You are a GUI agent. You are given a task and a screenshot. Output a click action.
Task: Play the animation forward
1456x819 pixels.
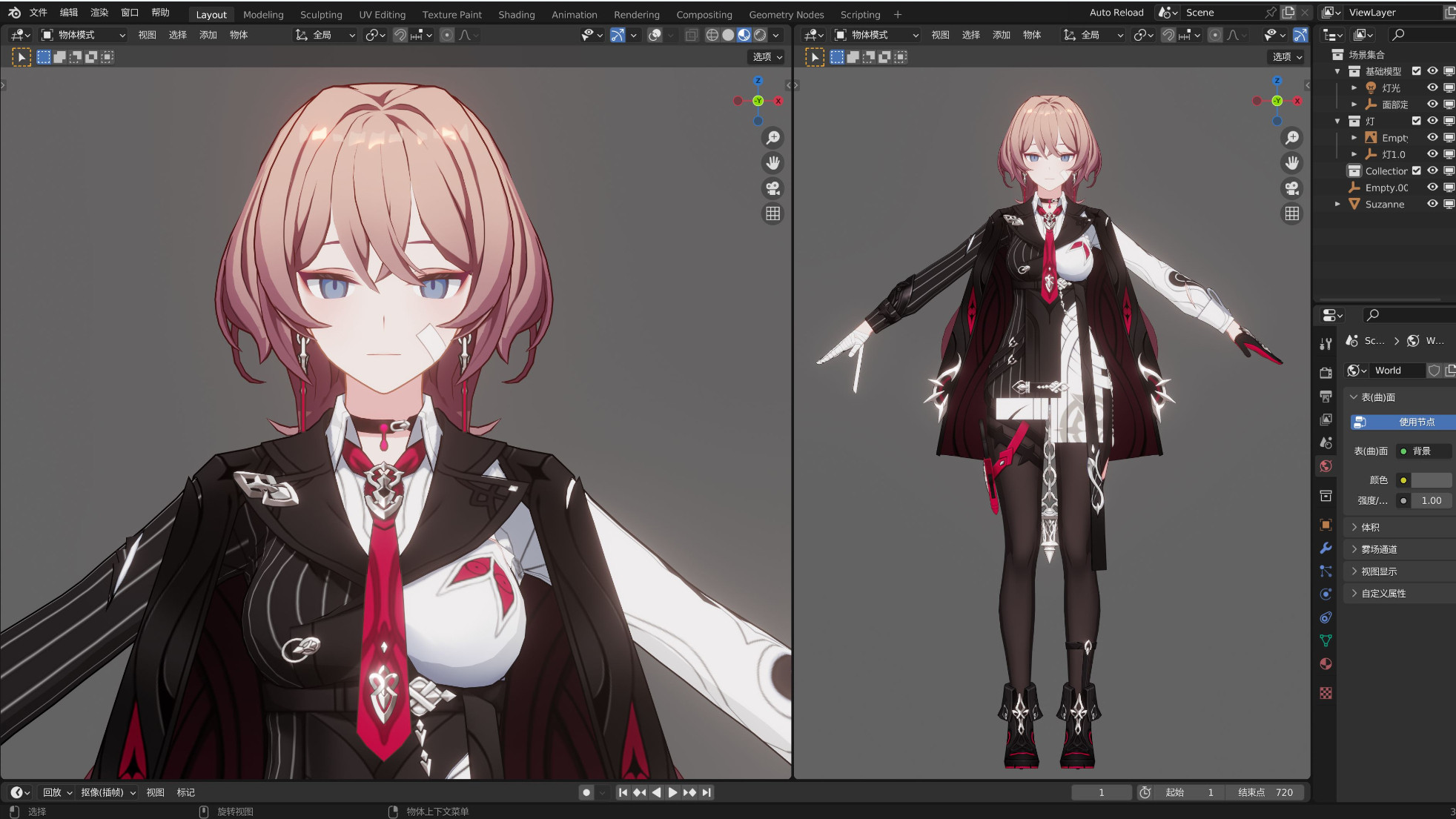click(672, 792)
